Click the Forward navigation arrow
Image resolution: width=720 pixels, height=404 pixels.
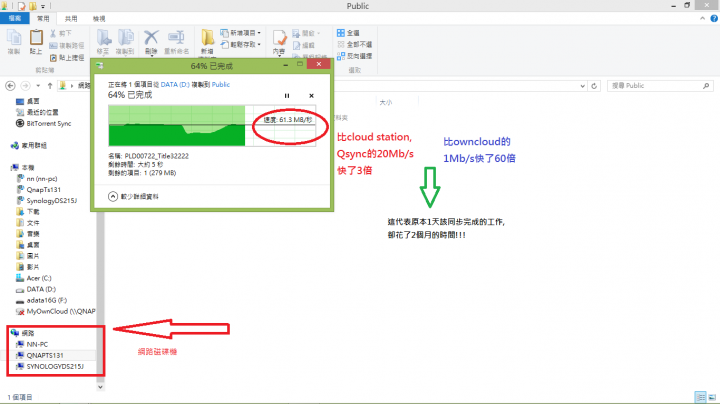26,86
